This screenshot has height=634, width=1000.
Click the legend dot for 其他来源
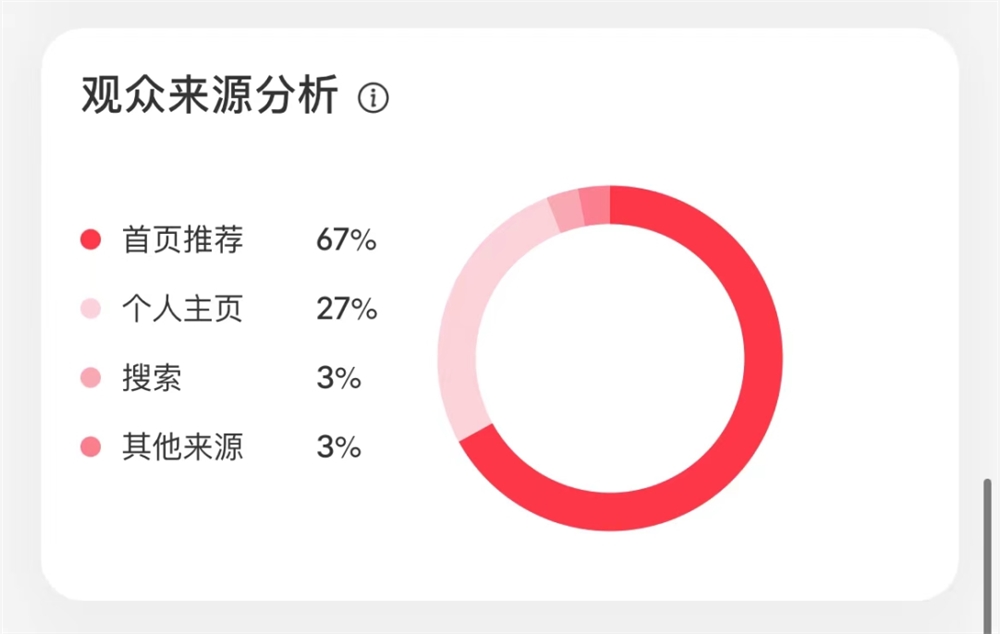(90, 448)
